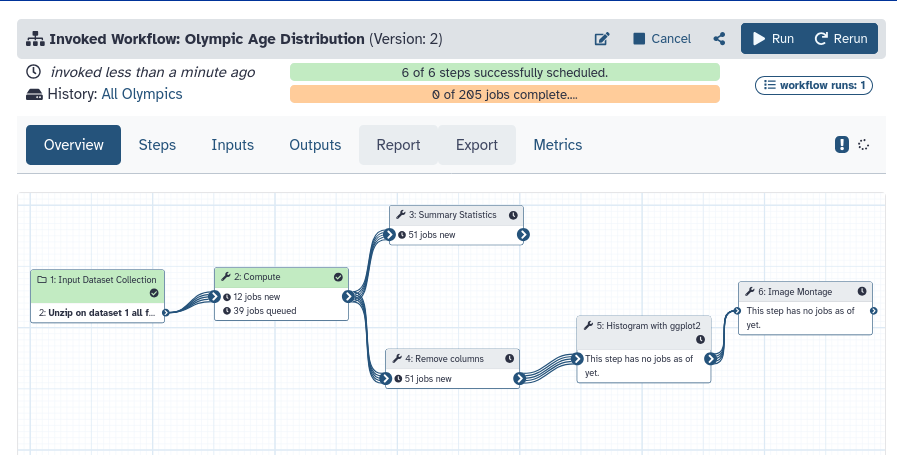Click check icon on Input Dataset Collection node

[x=154, y=293]
